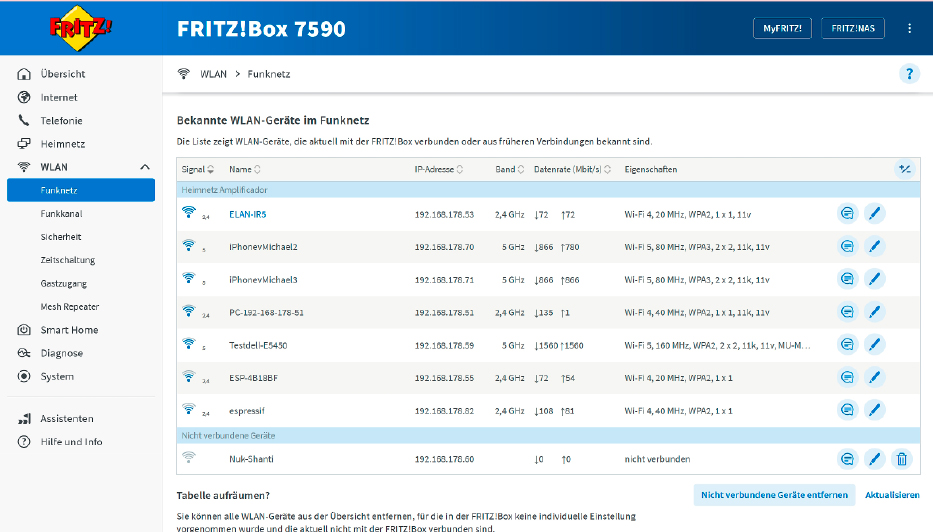Click the espressif device name
This screenshot has width=933, height=532.
(247, 411)
